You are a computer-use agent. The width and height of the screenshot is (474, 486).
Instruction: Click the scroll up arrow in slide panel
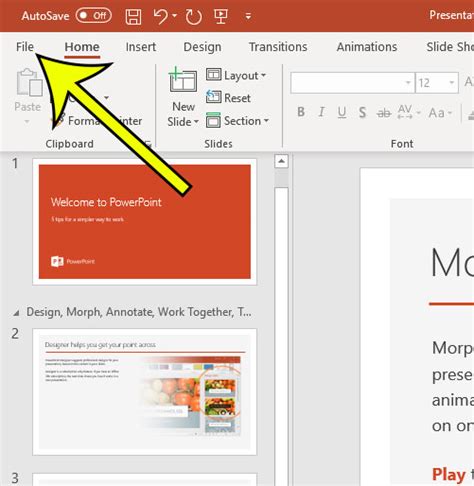click(x=281, y=161)
